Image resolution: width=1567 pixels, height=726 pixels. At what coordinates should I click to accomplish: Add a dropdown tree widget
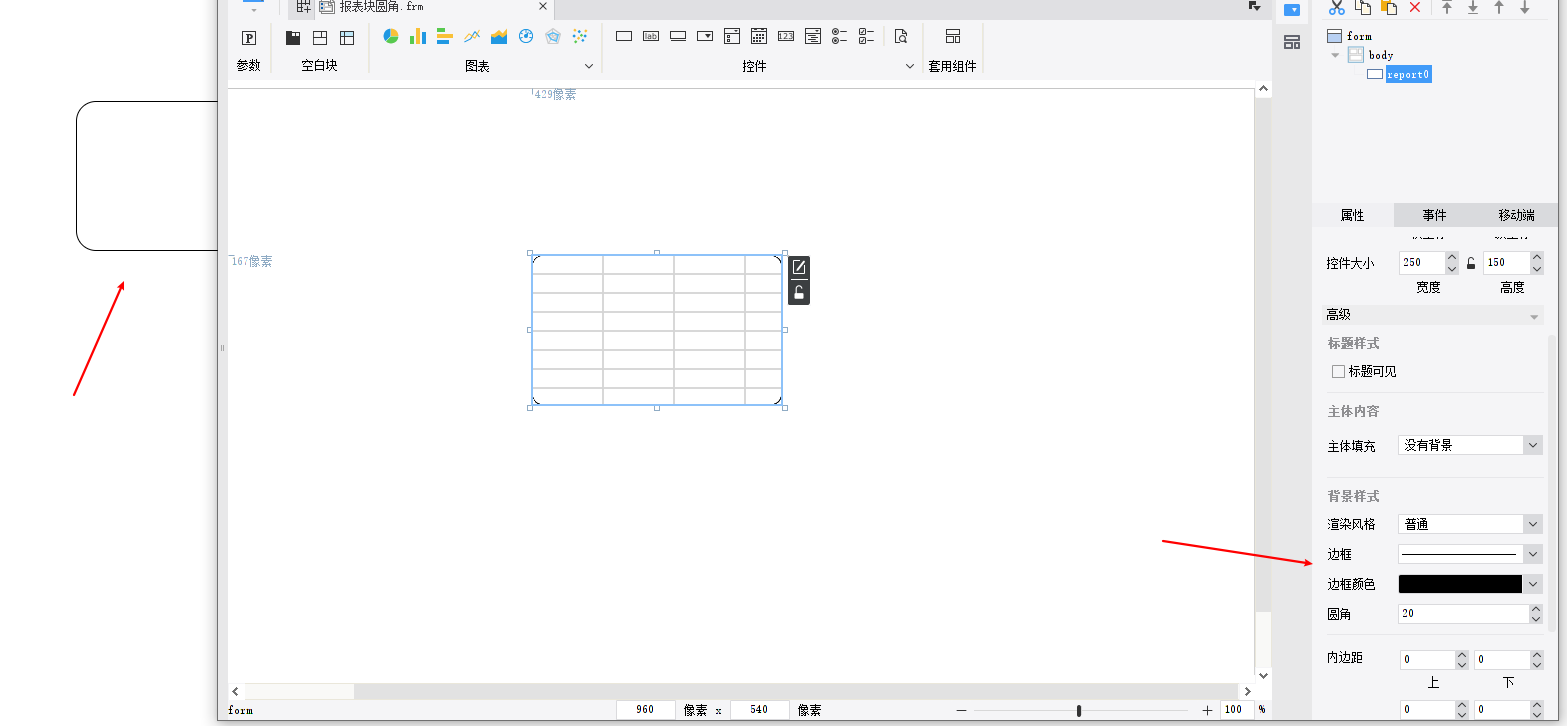click(813, 36)
